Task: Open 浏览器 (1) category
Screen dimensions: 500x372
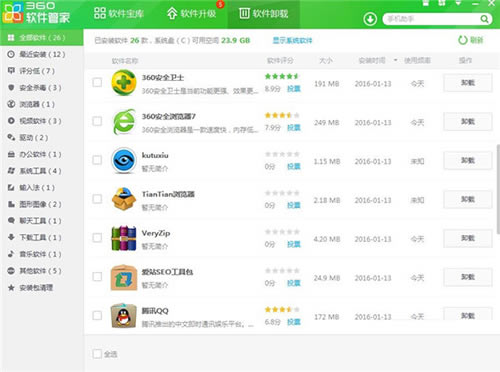Action: pyautogui.click(x=42, y=104)
